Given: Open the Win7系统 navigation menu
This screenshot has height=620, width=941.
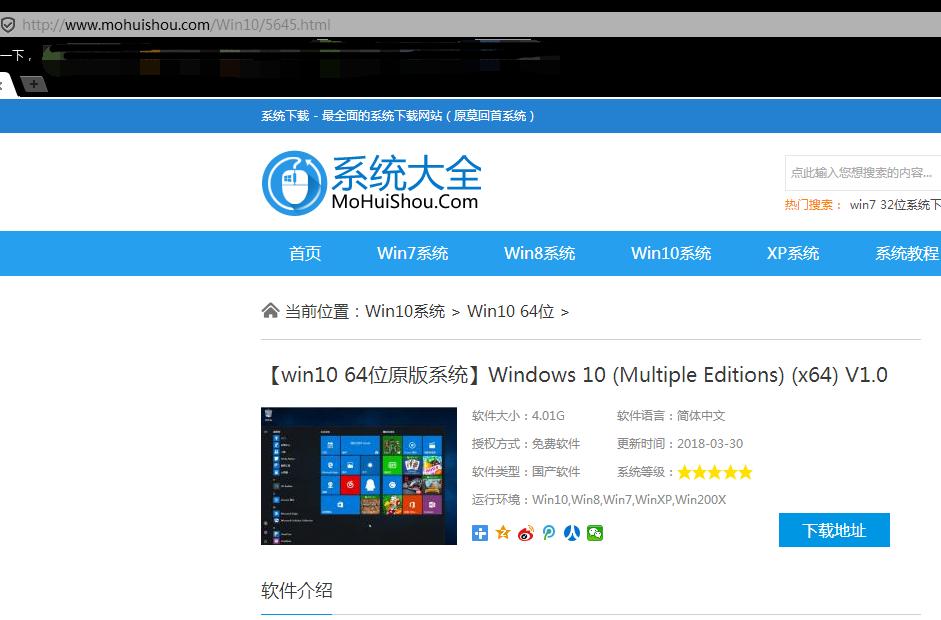Looking at the screenshot, I should tap(412, 253).
